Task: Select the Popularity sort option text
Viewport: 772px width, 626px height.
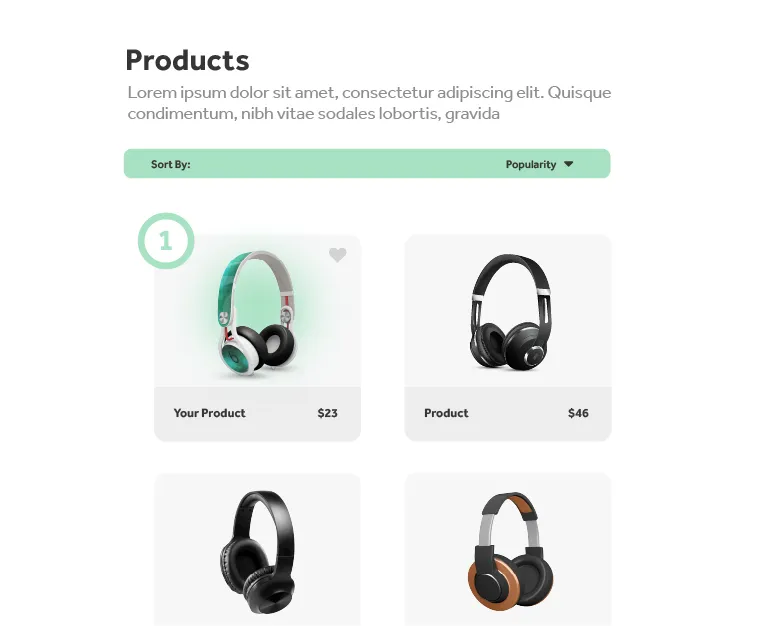Action: (531, 165)
